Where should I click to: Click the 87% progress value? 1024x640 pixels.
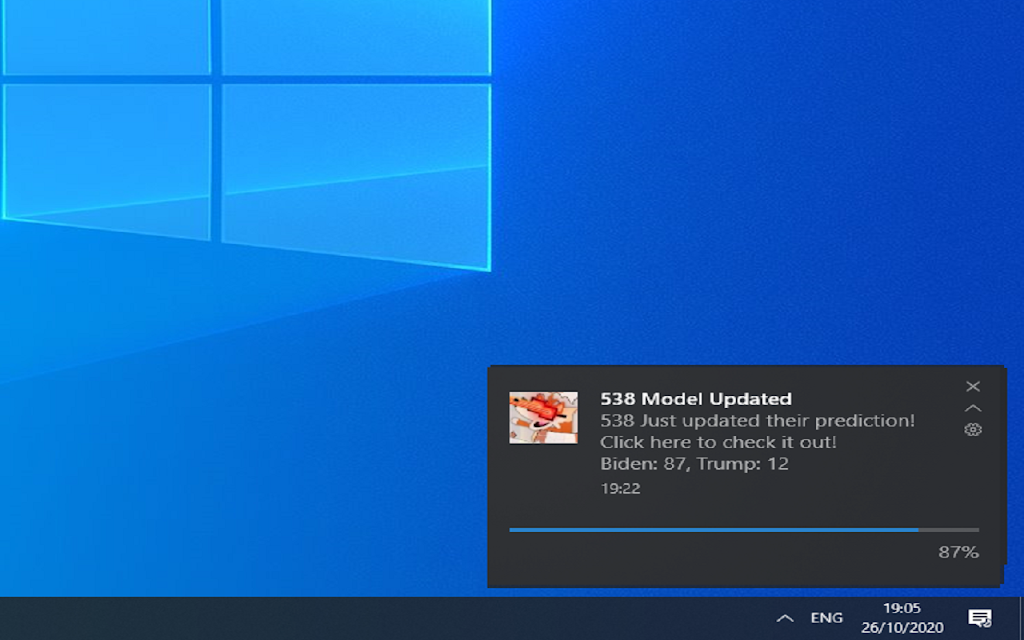pyautogui.click(x=959, y=552)
